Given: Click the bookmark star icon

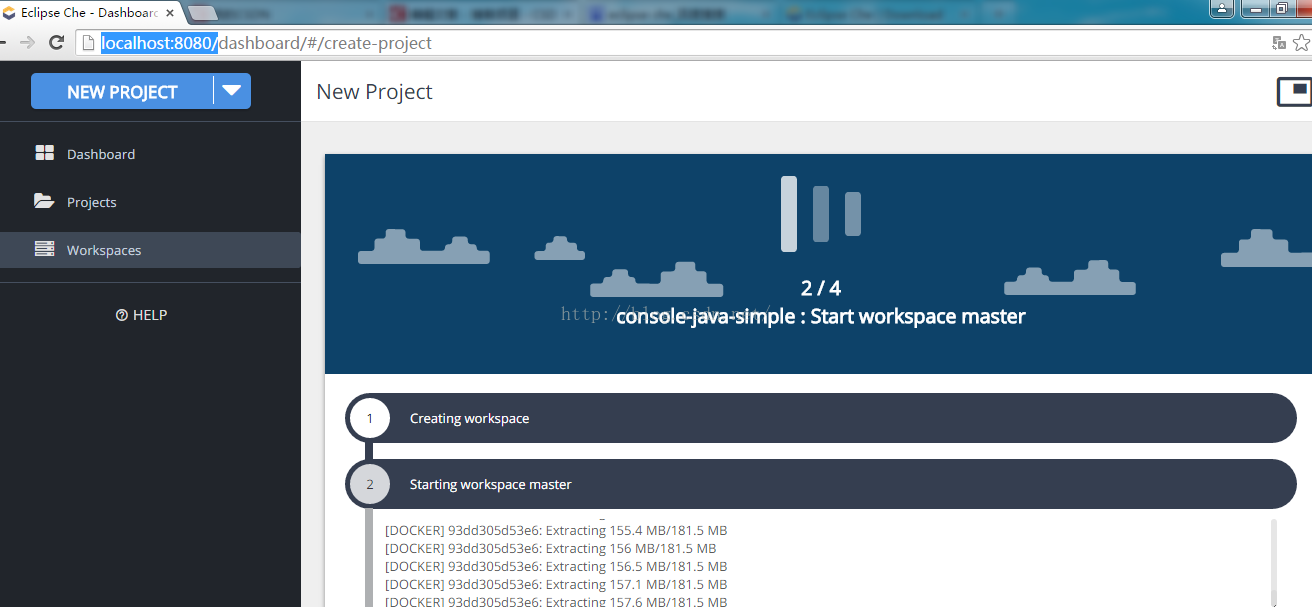Looking at the screenshot, I should (x=1301, y=43).
